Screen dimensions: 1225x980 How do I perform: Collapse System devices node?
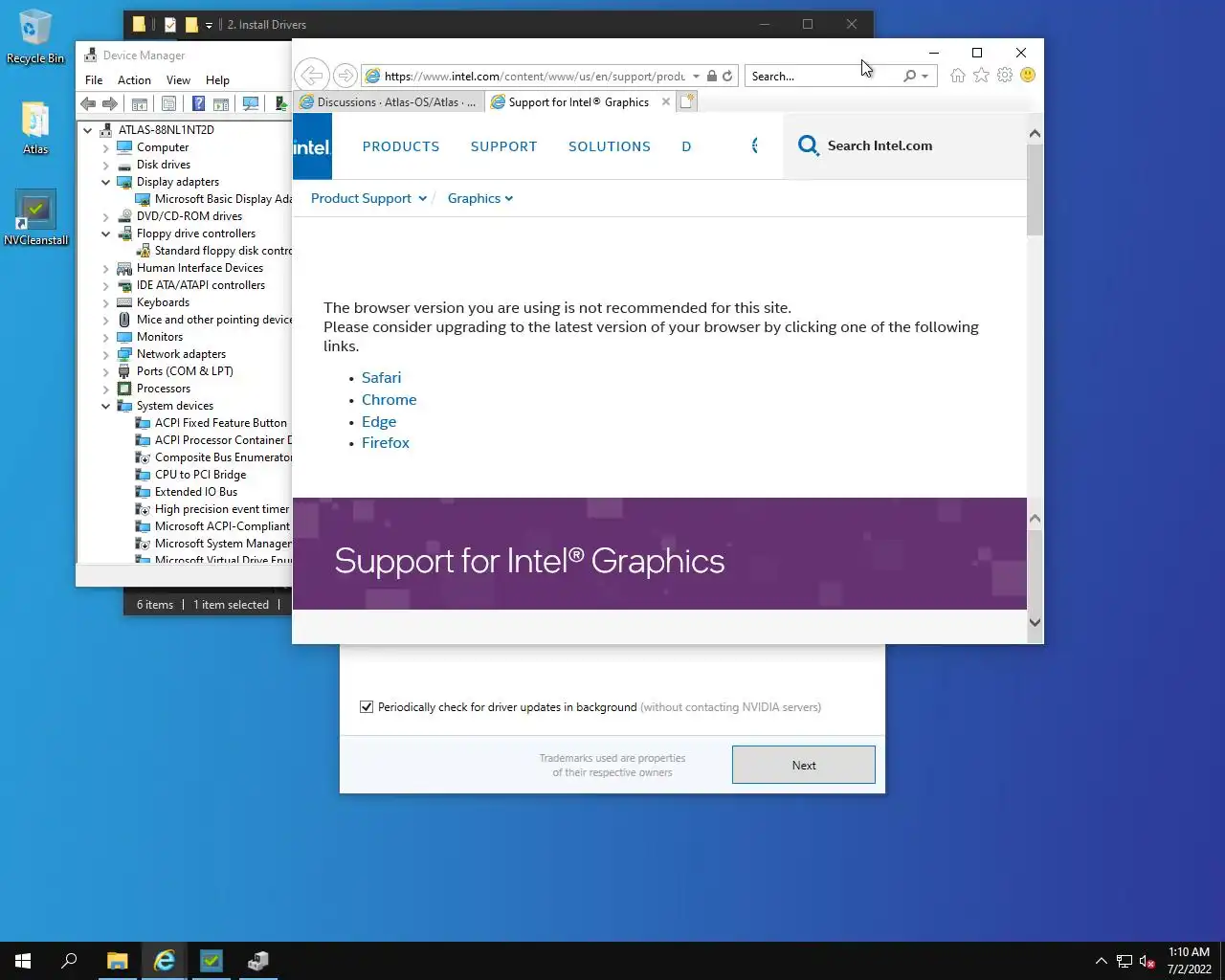tap(105, 406)
